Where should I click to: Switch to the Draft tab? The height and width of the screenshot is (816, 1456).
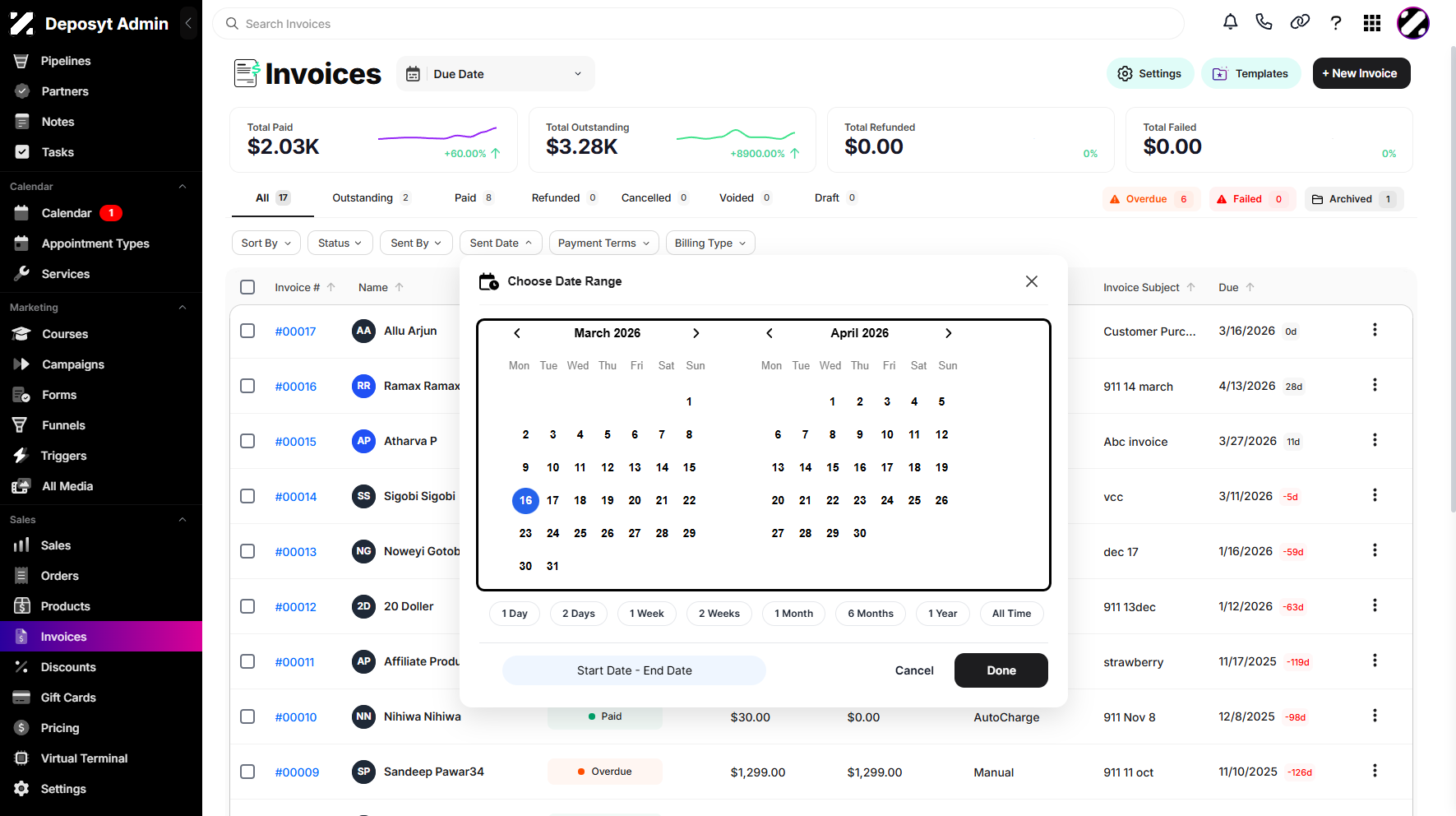click(836, 197)
